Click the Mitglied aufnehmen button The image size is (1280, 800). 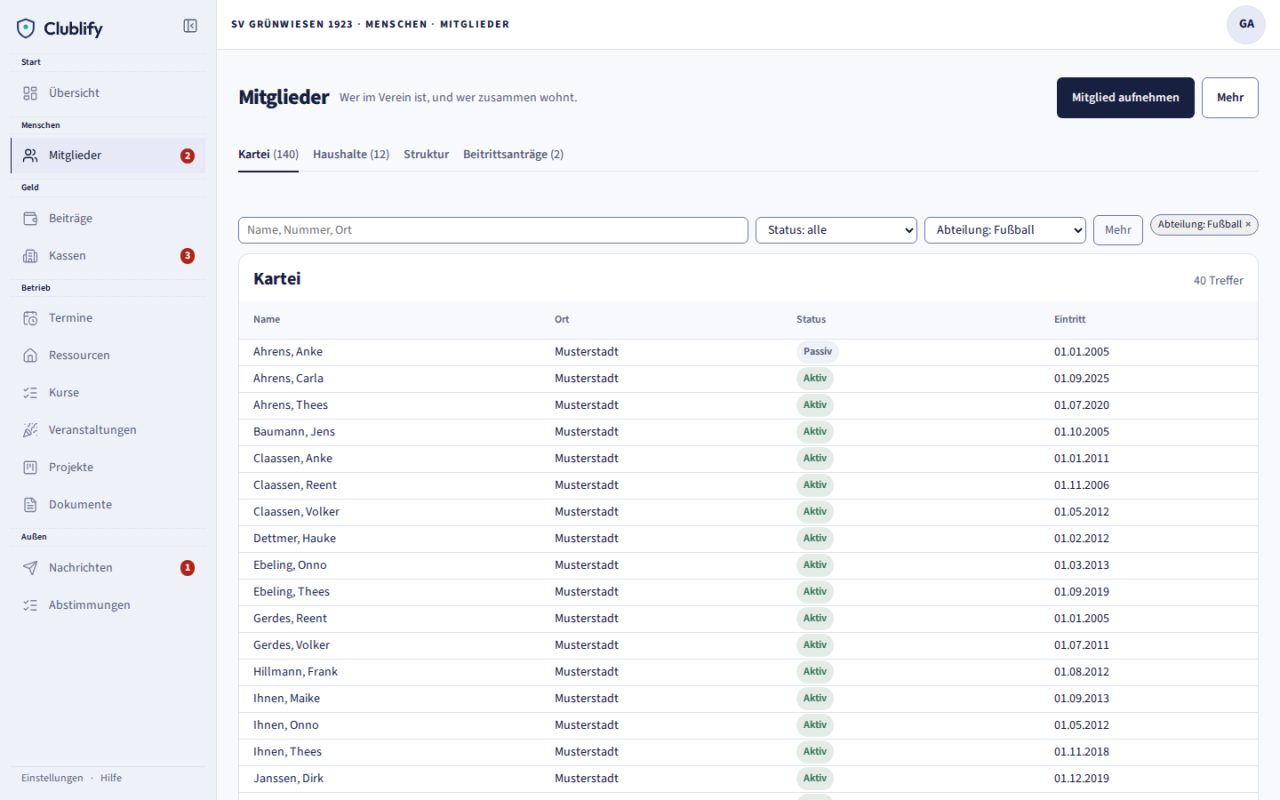tap(1125, 98)
